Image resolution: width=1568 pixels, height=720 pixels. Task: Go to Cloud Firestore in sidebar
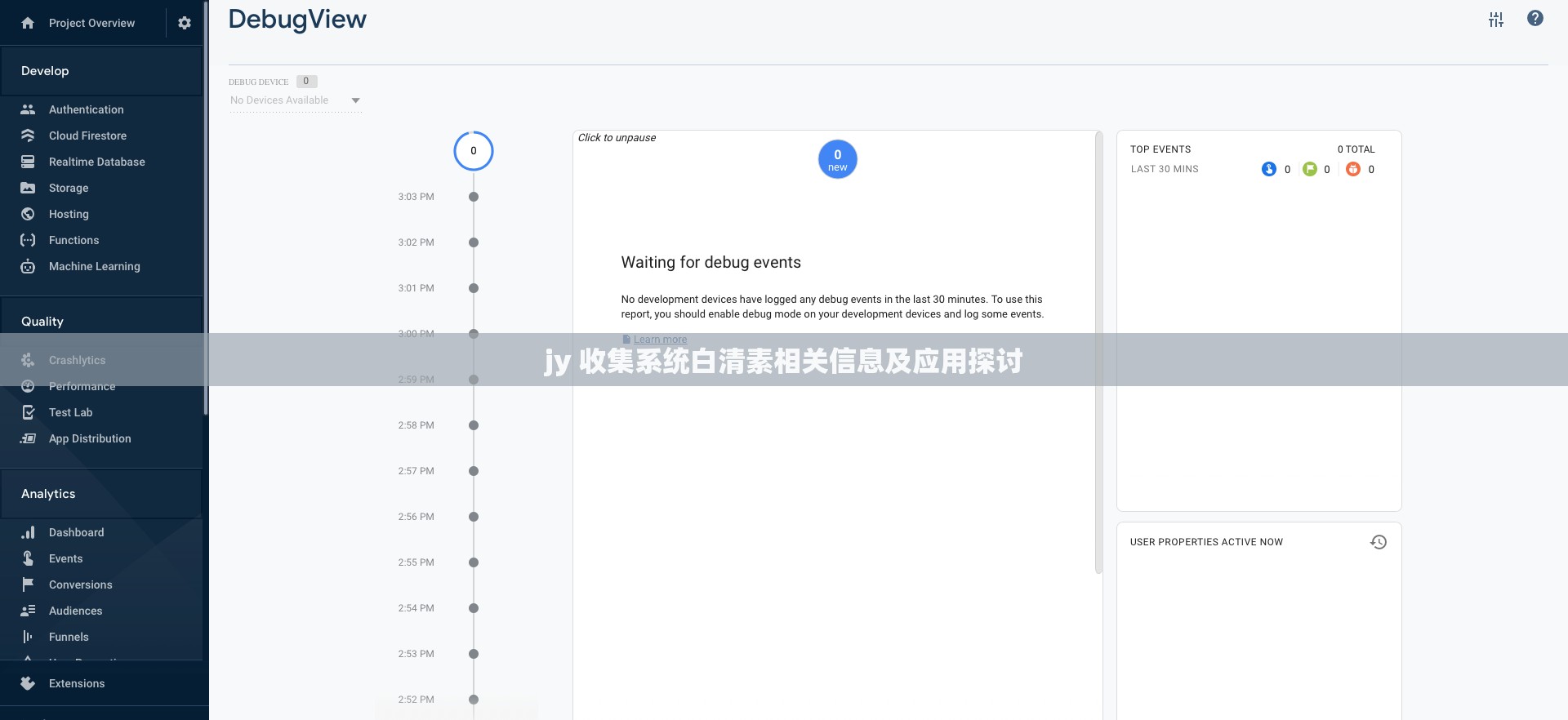(x=87, y=136)
